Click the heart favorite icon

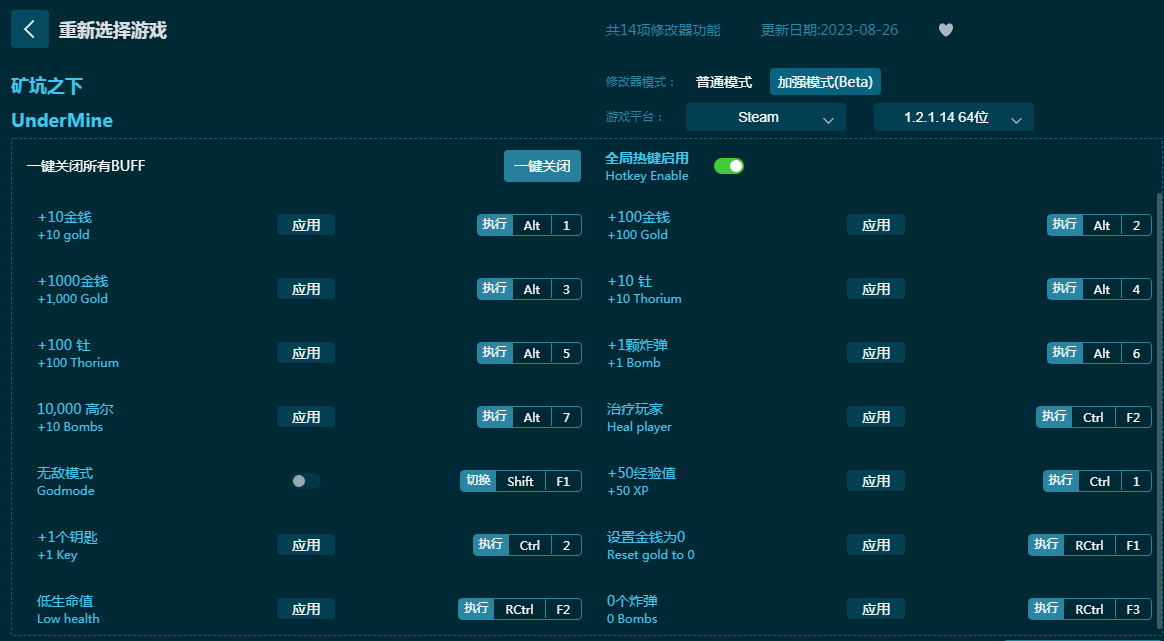(x=946, y=30)
